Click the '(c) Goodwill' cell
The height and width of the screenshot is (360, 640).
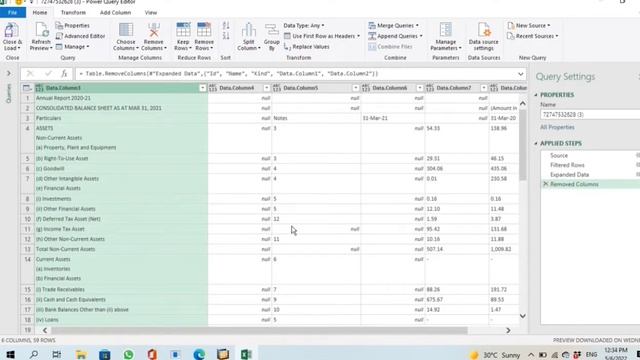121,169
